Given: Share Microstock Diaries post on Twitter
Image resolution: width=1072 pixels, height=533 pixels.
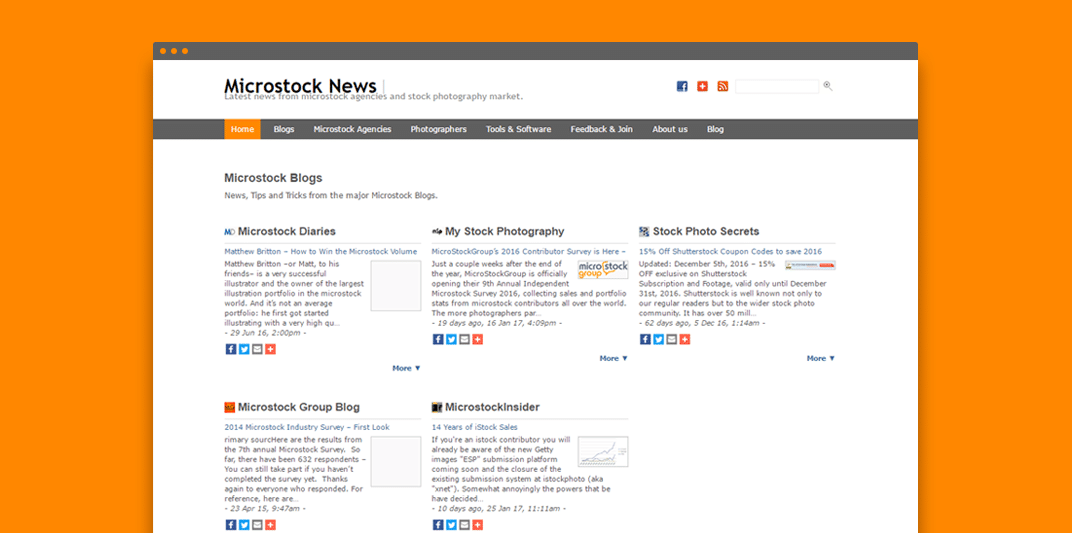Looking at the screenshot, I should point(244,349).
